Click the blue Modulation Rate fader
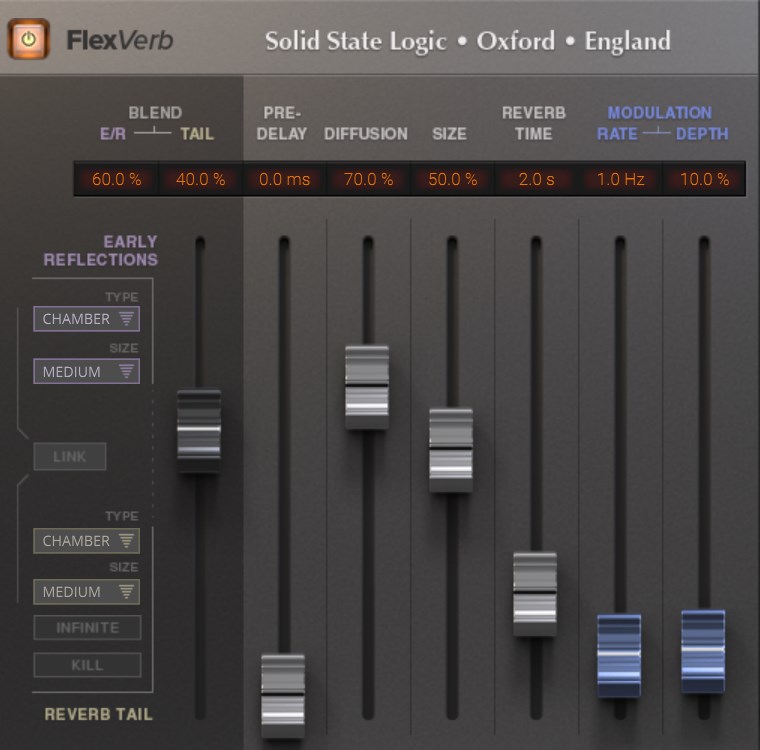 (619, 655)
